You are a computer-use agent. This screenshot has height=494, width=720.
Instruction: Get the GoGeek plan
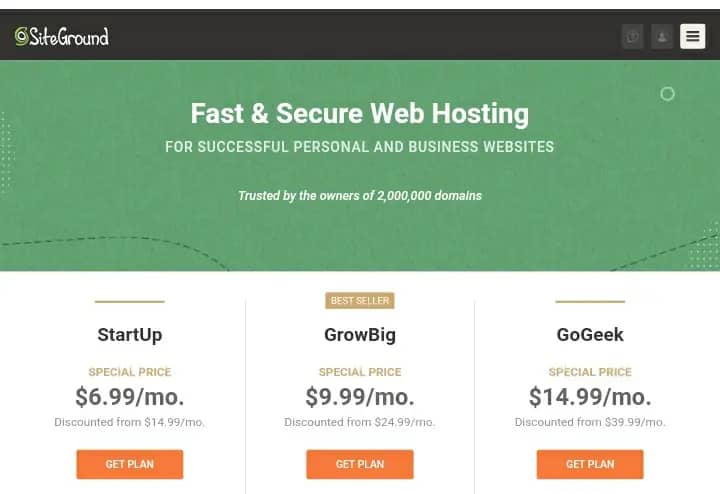point(590,464)
